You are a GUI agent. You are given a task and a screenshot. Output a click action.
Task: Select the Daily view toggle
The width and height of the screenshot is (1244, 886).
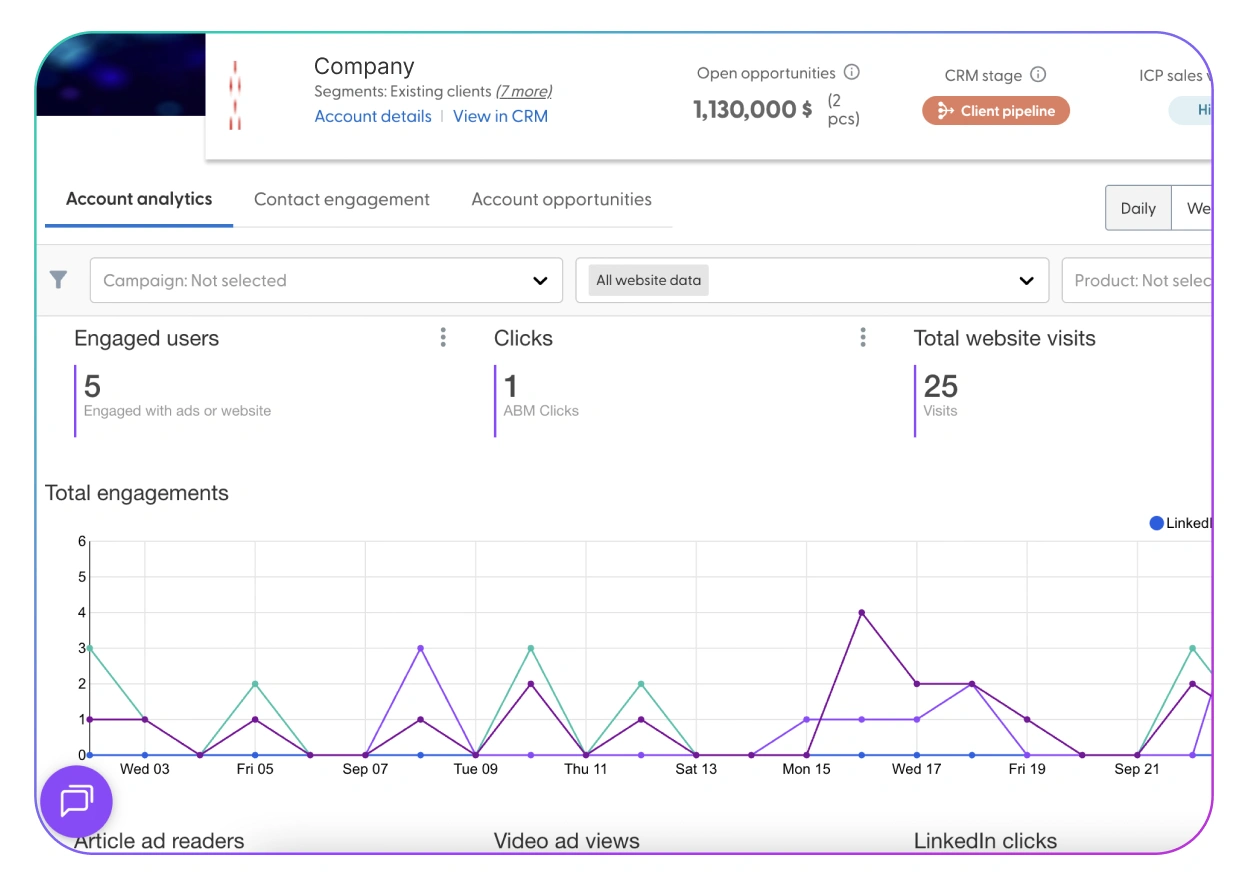[1137, 208]
